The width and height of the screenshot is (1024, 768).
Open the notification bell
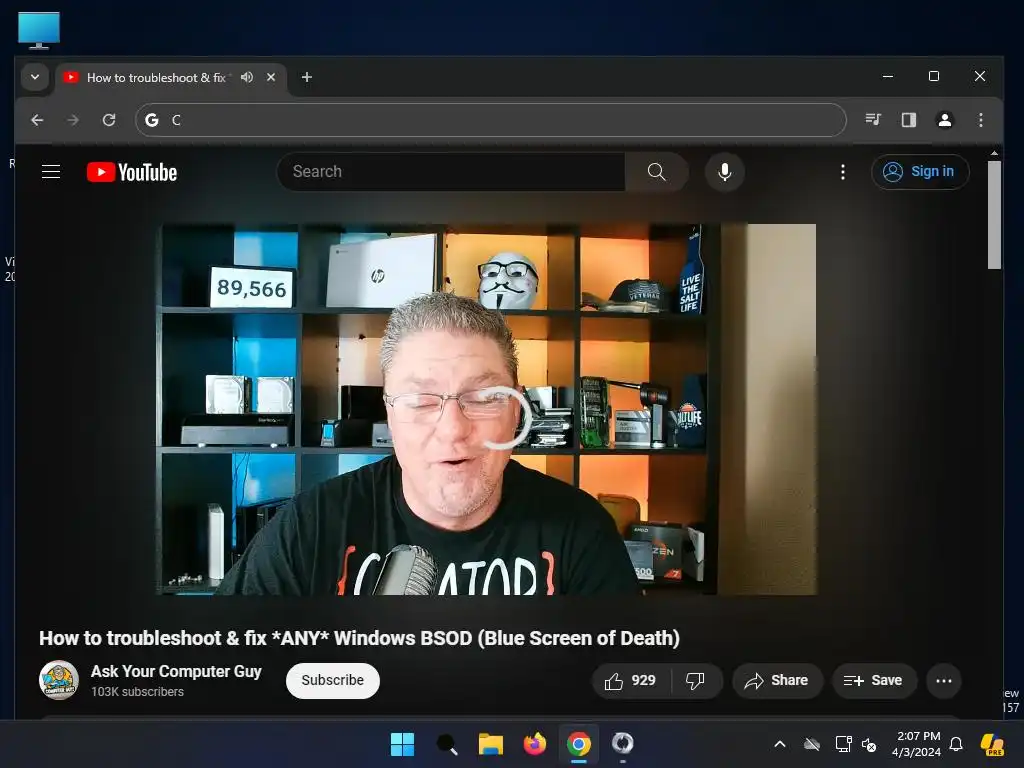pyautogui.click(x=956, y=744)
